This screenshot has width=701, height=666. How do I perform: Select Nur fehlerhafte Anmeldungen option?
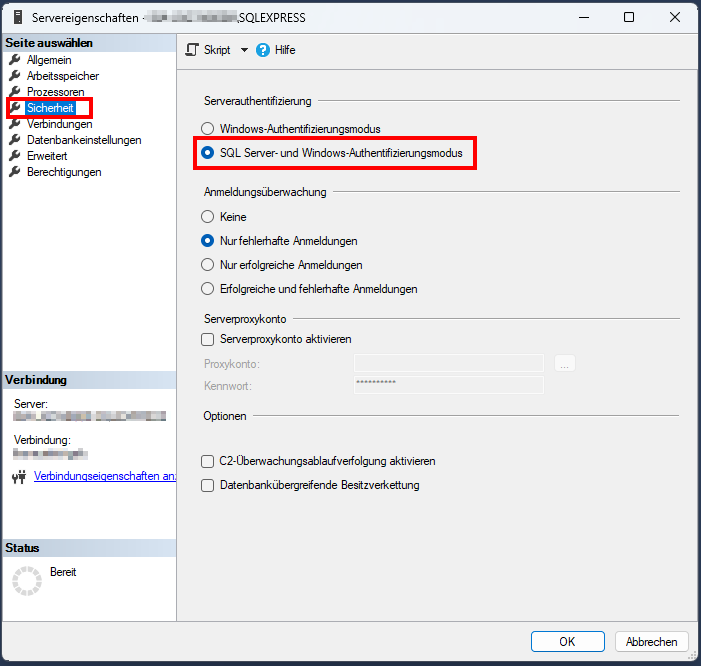click(x=207, y=241)
